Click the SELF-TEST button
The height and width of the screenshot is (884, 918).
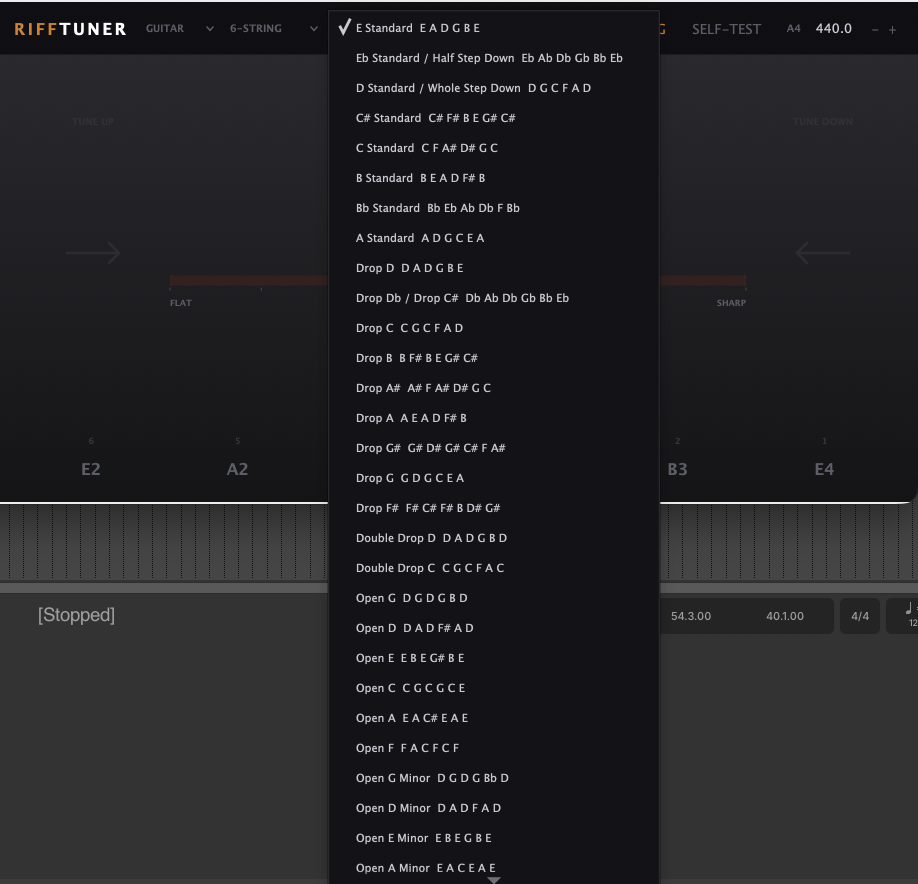pos(726,29)
